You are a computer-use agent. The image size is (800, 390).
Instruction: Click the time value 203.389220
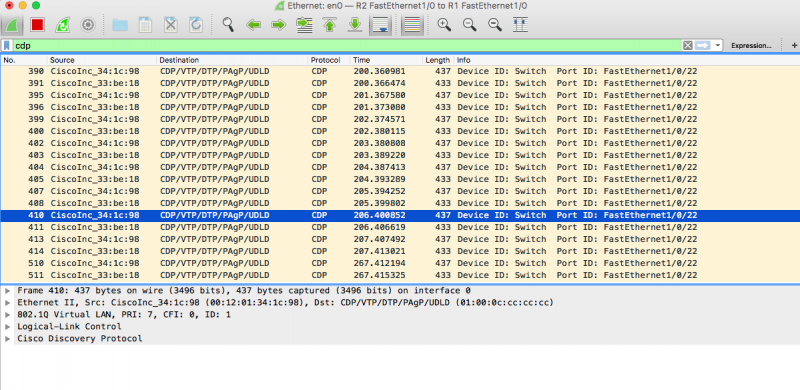(379, 155)
